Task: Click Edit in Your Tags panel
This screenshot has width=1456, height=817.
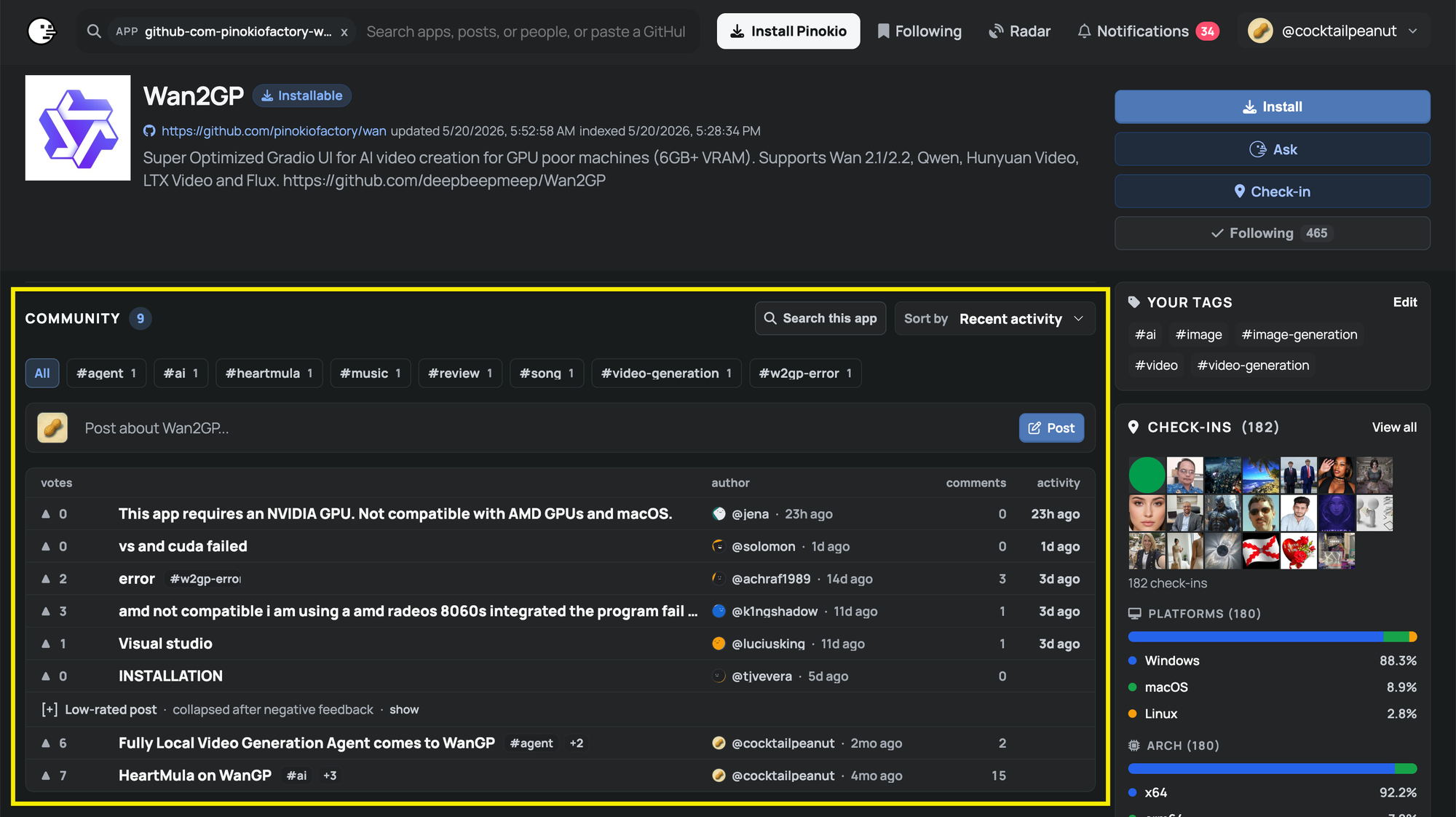Action: tap(1404, 302)
